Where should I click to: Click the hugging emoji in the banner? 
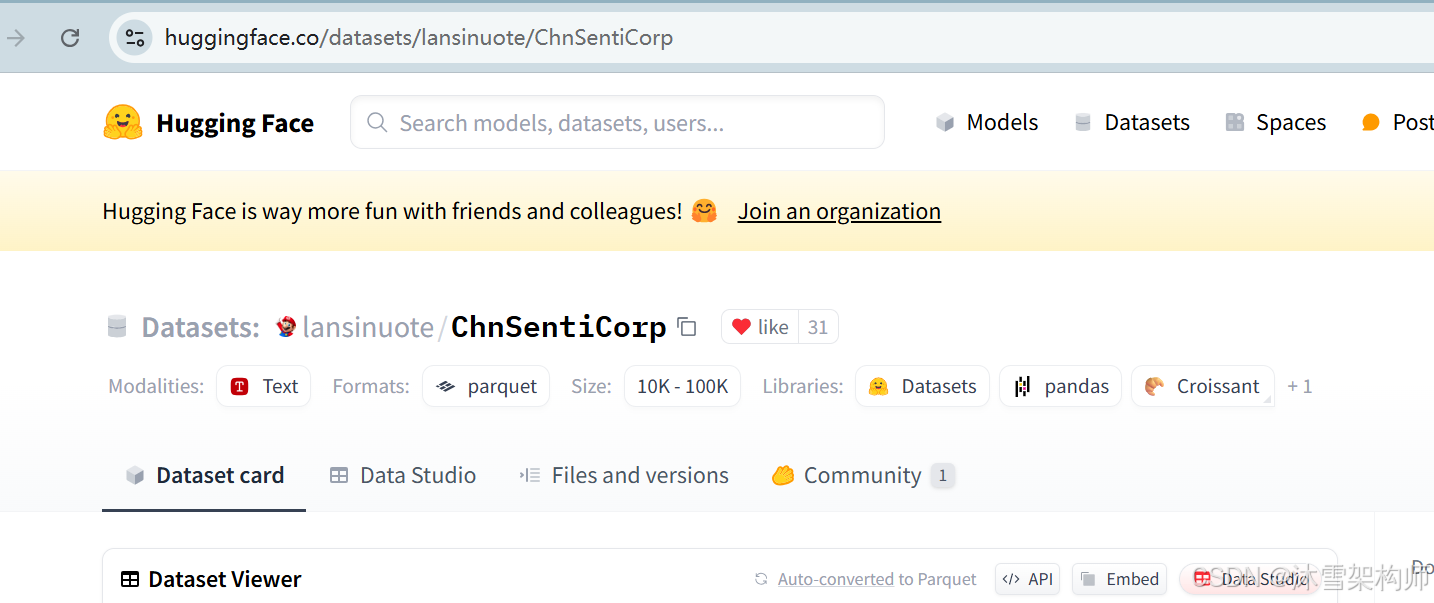[704, 211]
